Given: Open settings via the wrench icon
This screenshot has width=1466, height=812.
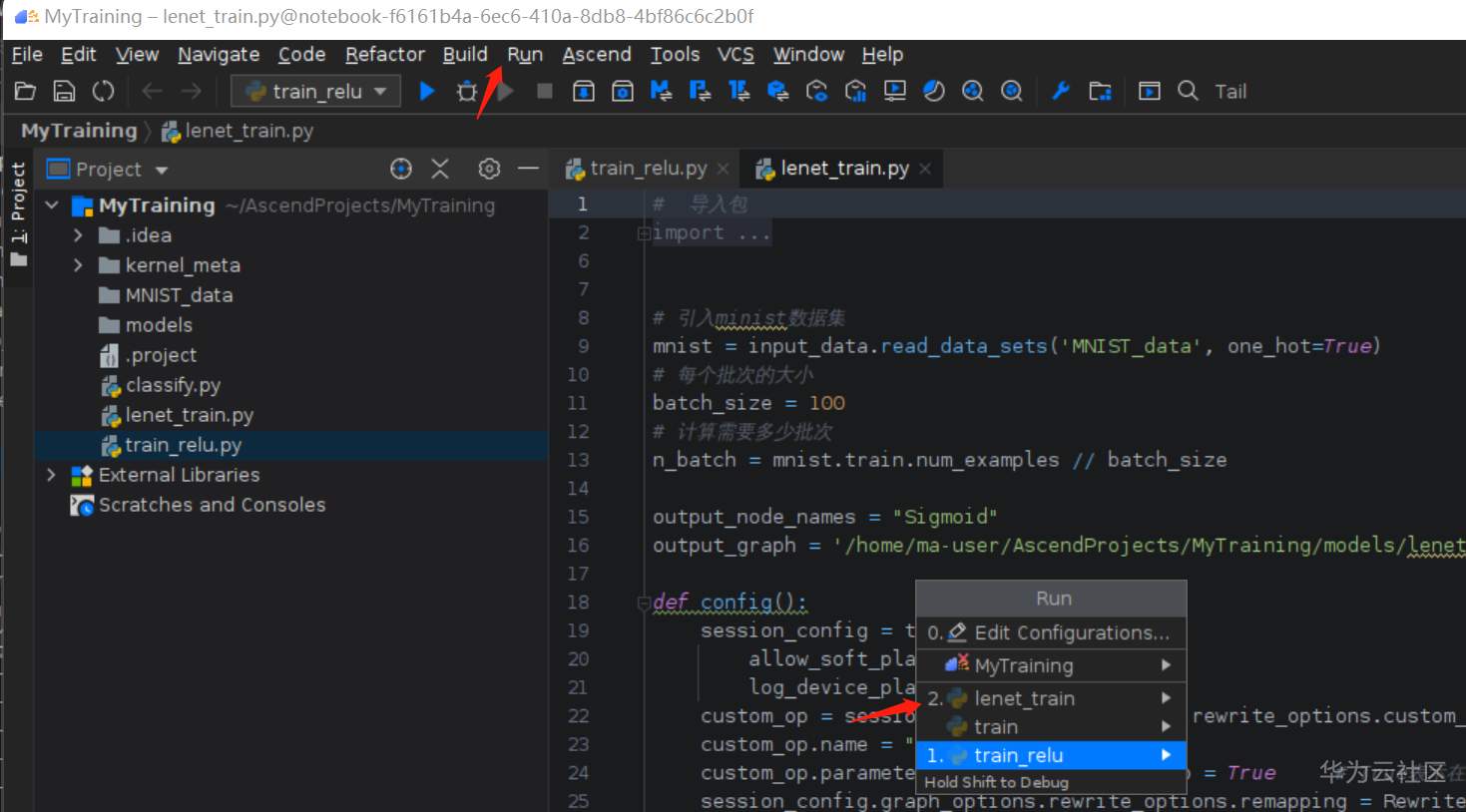Looking at the screenshot, I should pos(1061,92).
